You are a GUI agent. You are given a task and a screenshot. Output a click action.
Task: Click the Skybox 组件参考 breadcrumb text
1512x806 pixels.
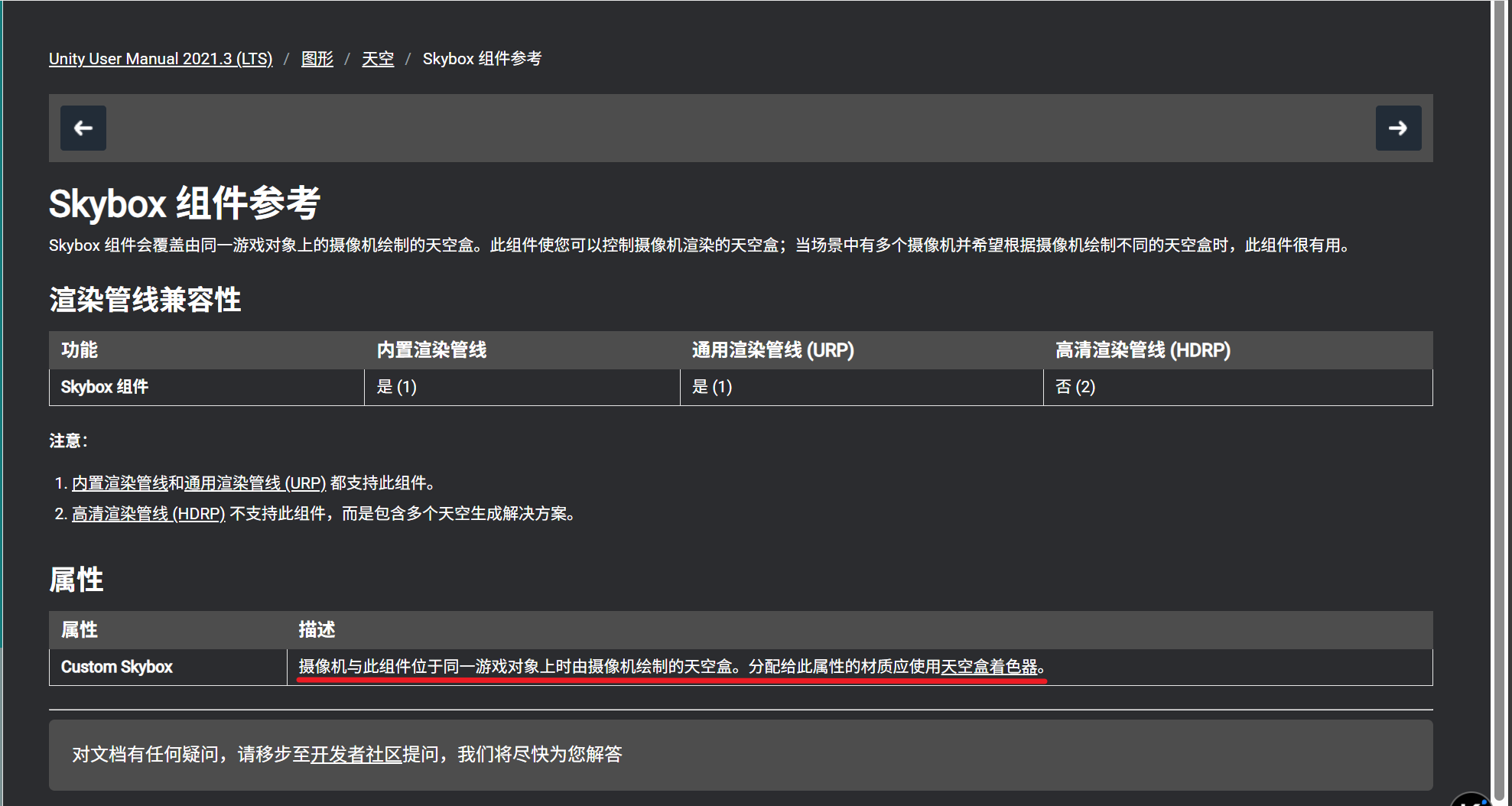(482, 59)
